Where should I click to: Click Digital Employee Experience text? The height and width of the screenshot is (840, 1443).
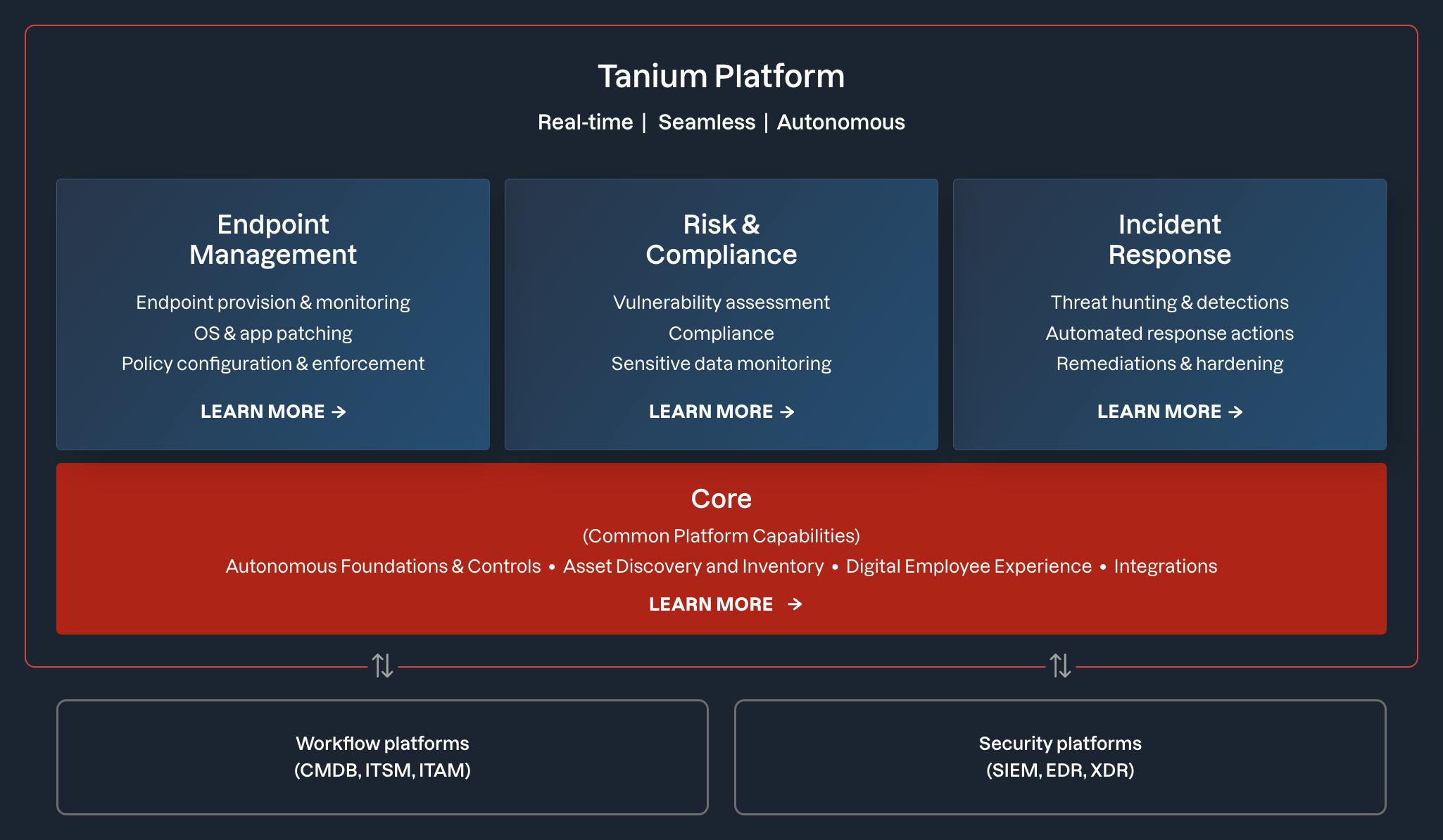969,566
